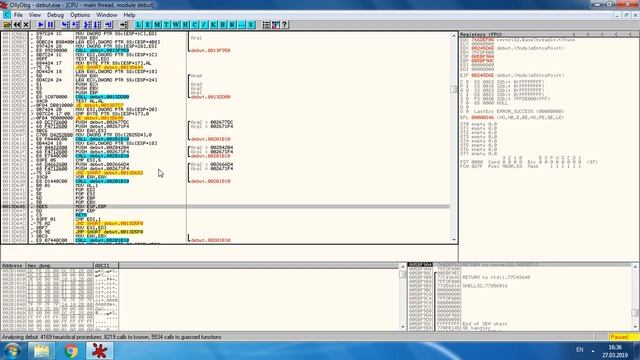This screenshot has width=640, height=360.
Task: Open the Window menu
Action: tap(107, 15)
